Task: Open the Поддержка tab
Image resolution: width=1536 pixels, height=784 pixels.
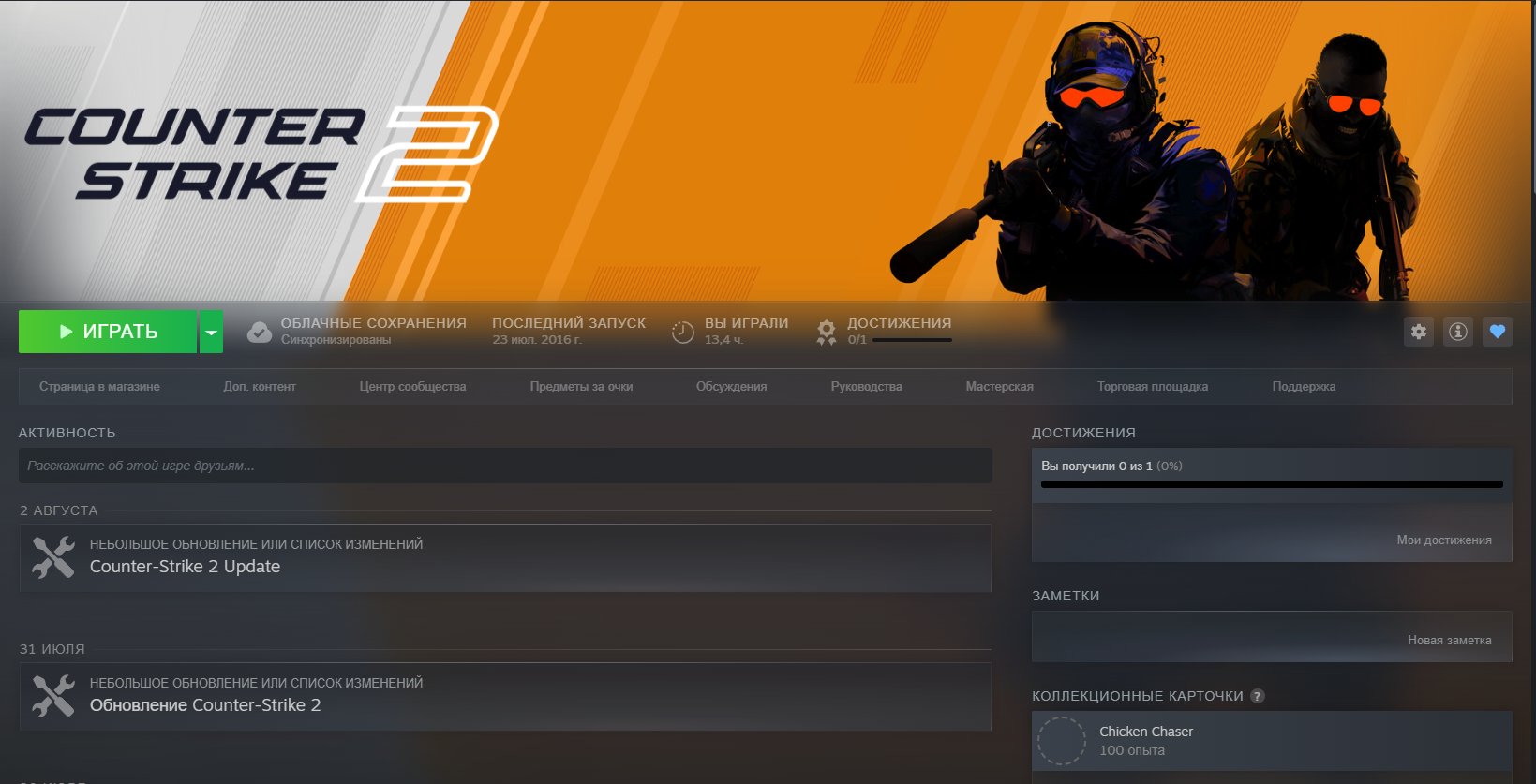Action: click(1304, 386)
